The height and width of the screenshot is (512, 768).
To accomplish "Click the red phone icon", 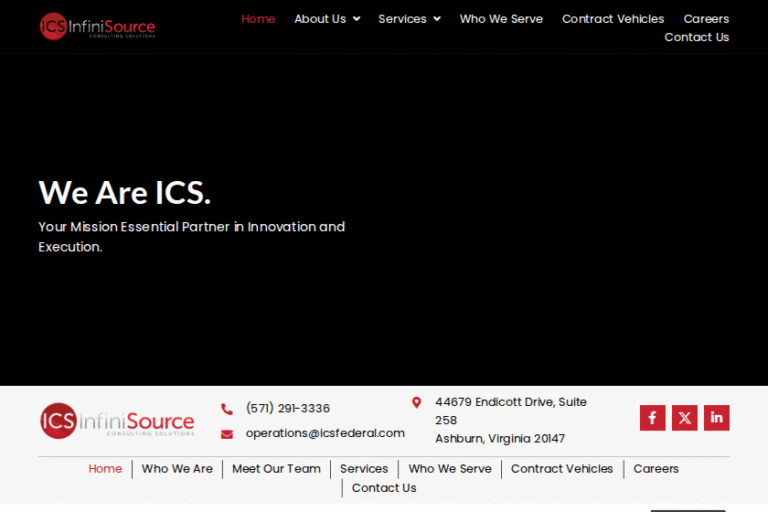I will pyautogui.click(x=227, y=409).
